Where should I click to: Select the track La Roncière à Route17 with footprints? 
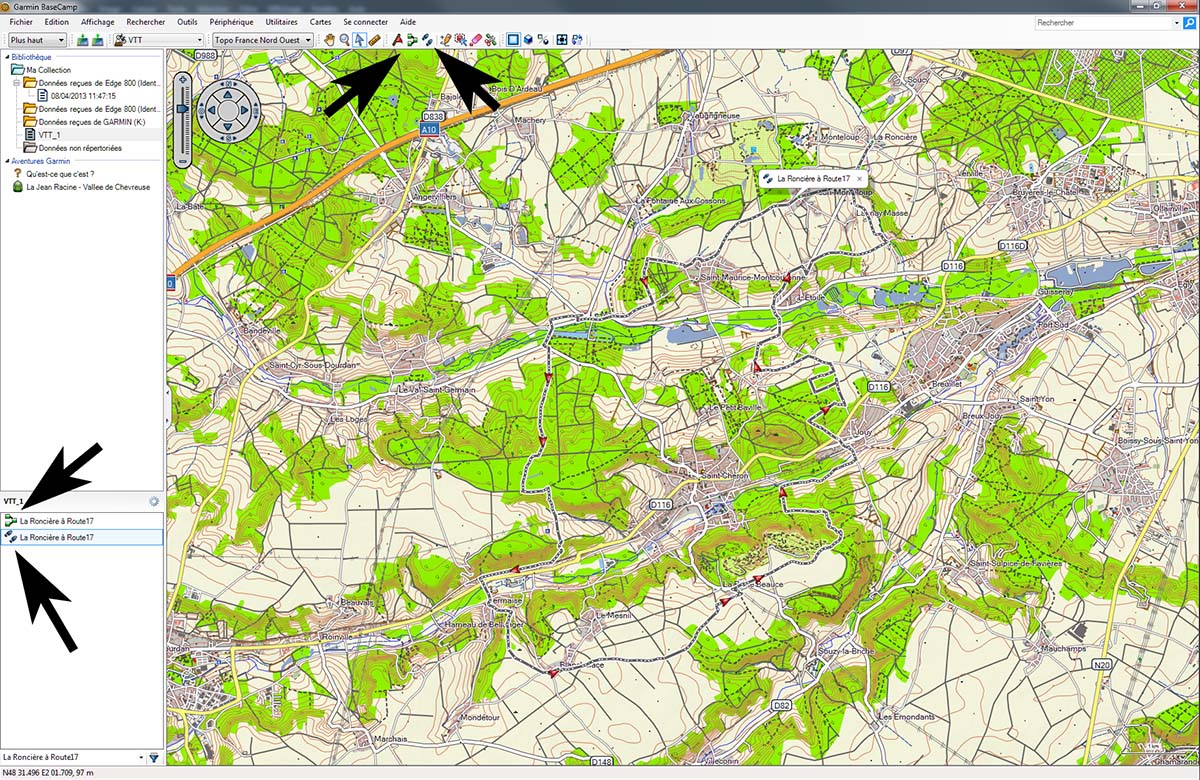82,537
